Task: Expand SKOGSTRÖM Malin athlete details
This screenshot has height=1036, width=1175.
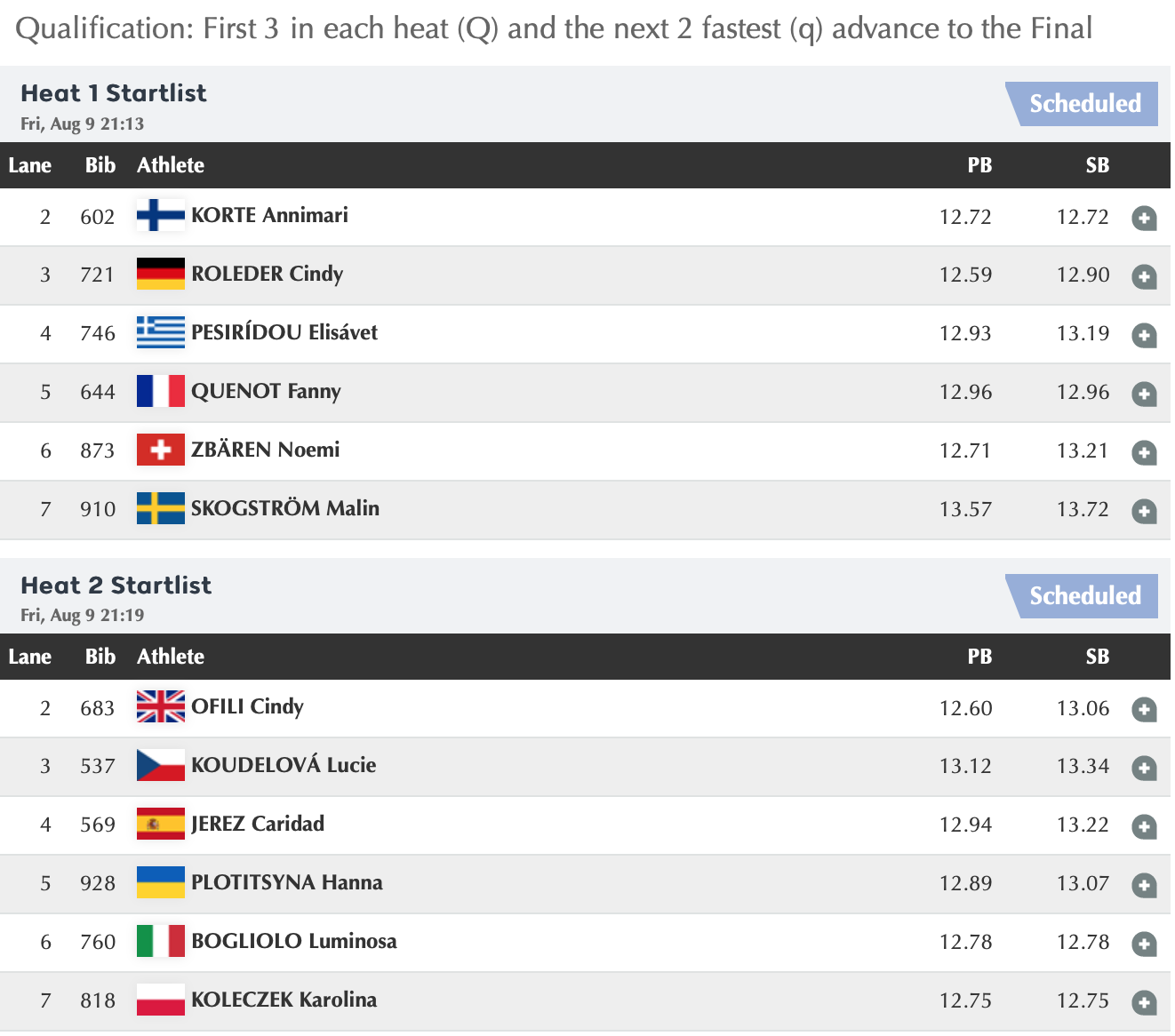Action: (1144, 511)
